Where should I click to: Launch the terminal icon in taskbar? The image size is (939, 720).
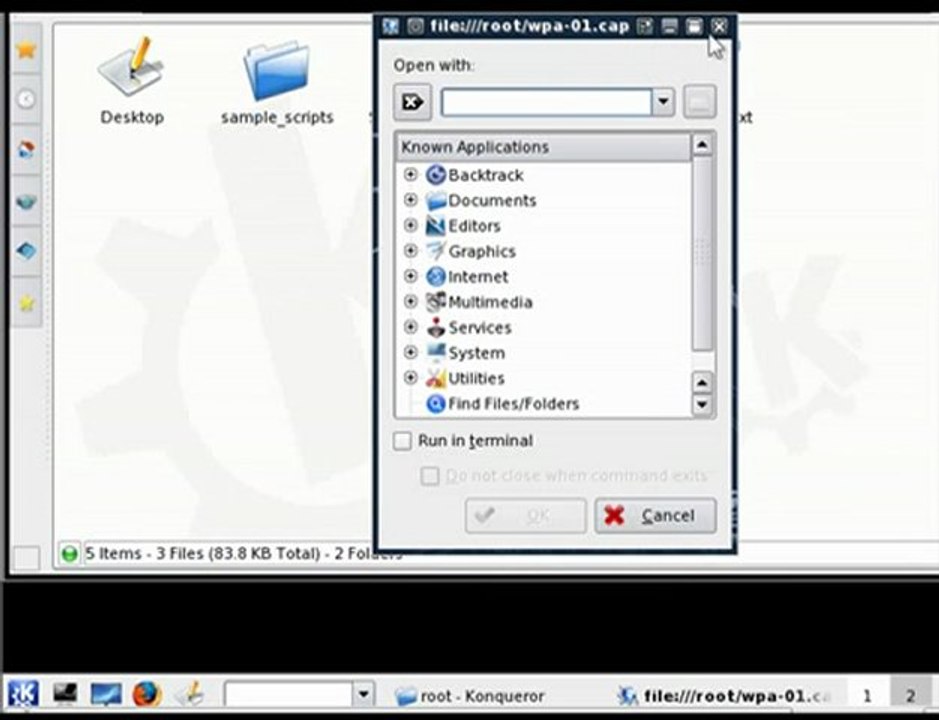point(65,694)
